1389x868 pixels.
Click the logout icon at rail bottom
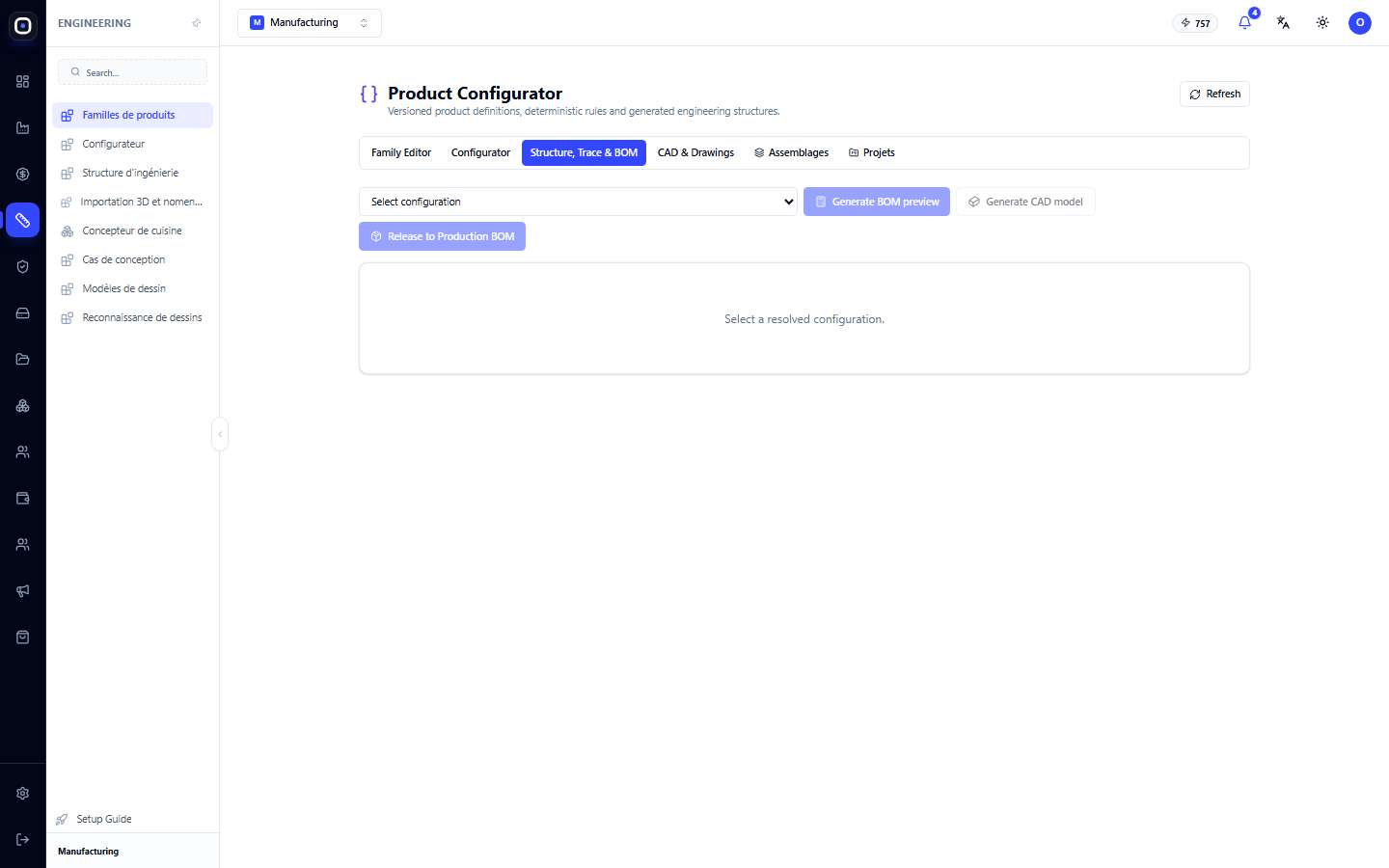pos(23,840)
